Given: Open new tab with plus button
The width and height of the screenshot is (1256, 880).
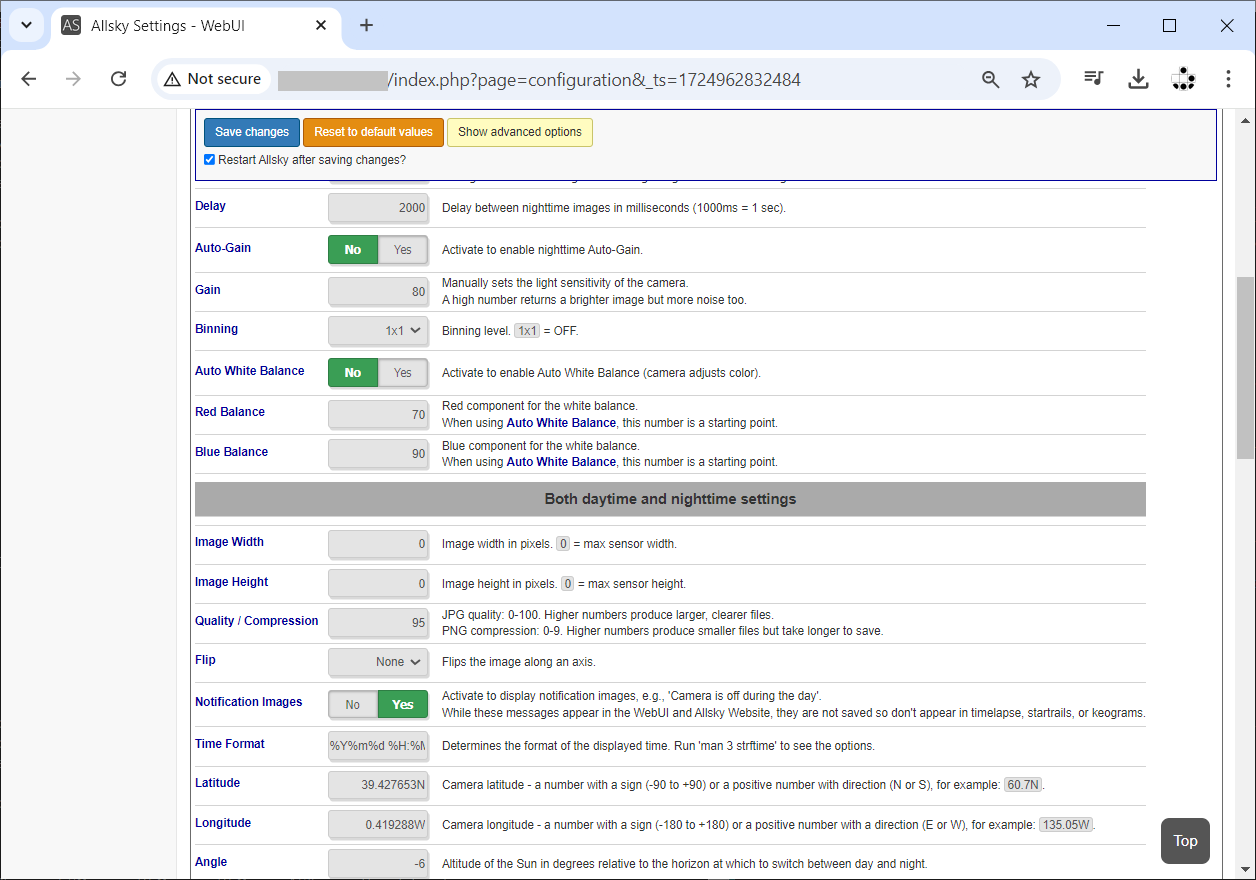Looking at the screenshot, I should 366,25.
